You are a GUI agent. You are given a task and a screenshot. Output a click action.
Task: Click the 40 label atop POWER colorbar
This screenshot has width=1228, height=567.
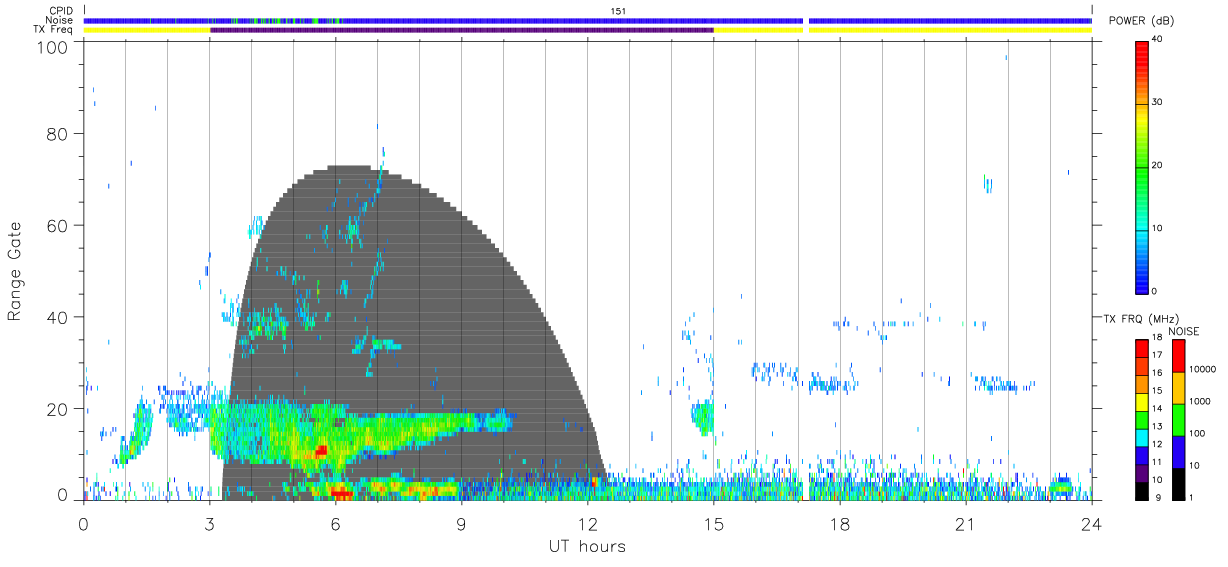point(1157,39)
